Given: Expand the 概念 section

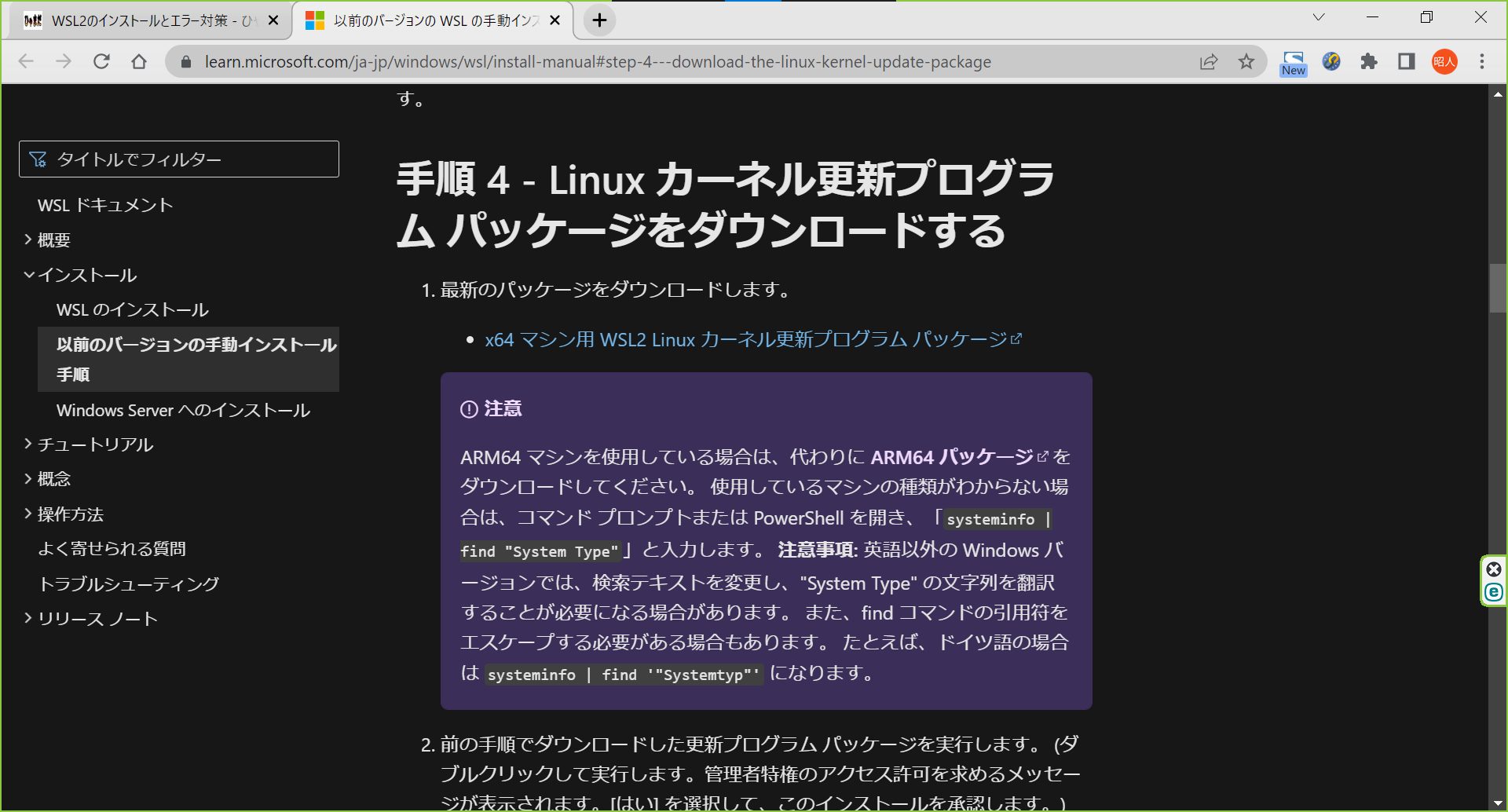Looking at the screenshot, I should click(46, 479).
